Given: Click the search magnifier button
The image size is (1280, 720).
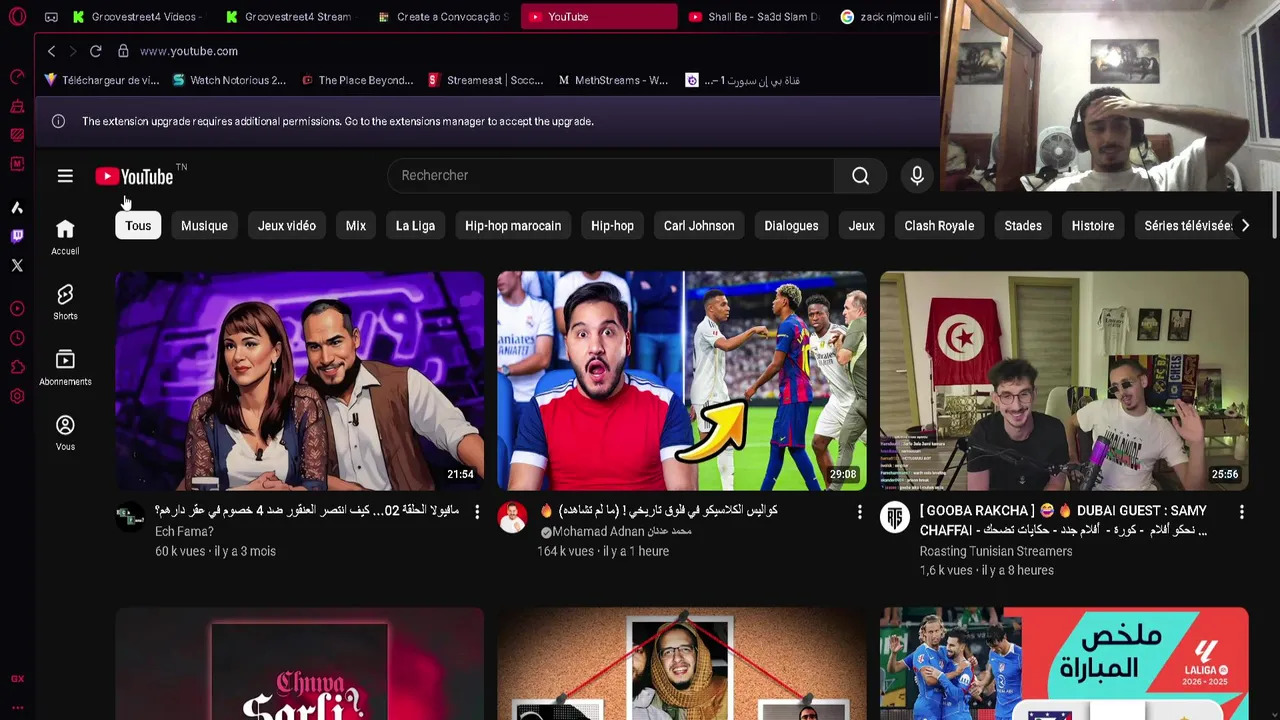Looking at the screenshot, I should point(860,176).
